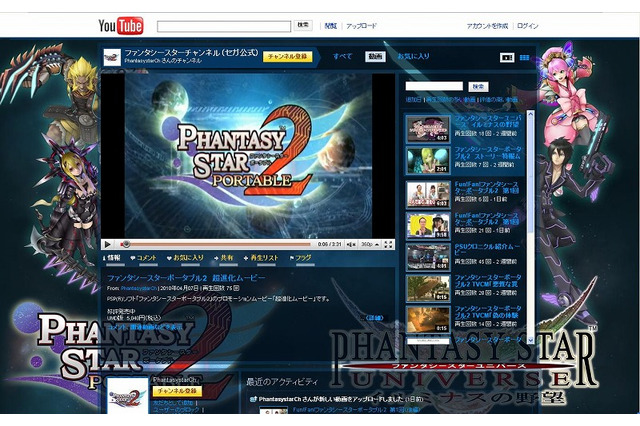
Task: Open first Fun!Fan! video thumbnail (6 views)
Action: 428,194
